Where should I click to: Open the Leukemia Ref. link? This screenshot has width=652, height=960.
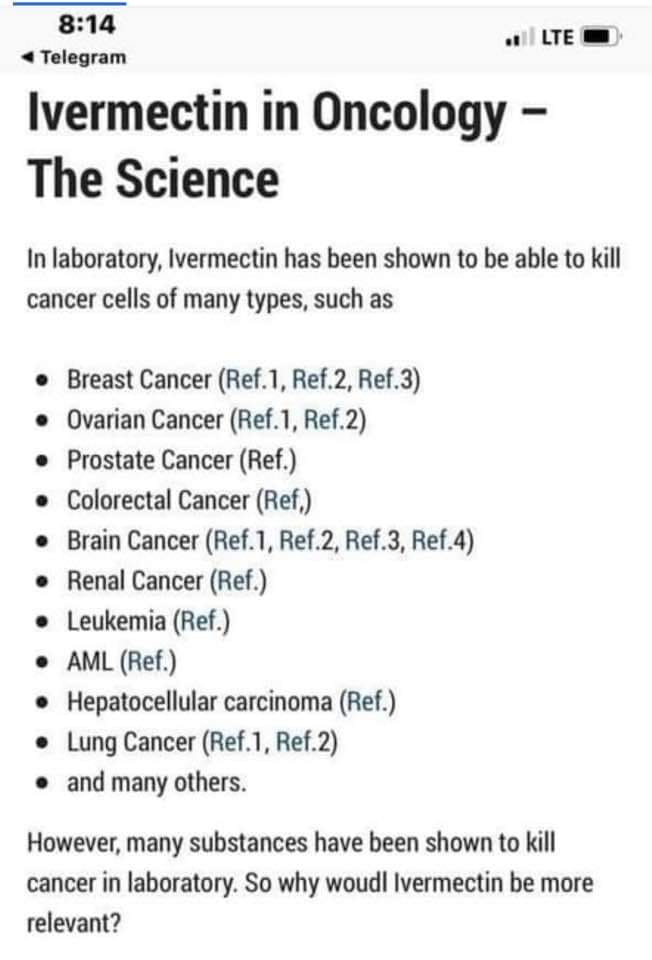[x=201, y=621]
